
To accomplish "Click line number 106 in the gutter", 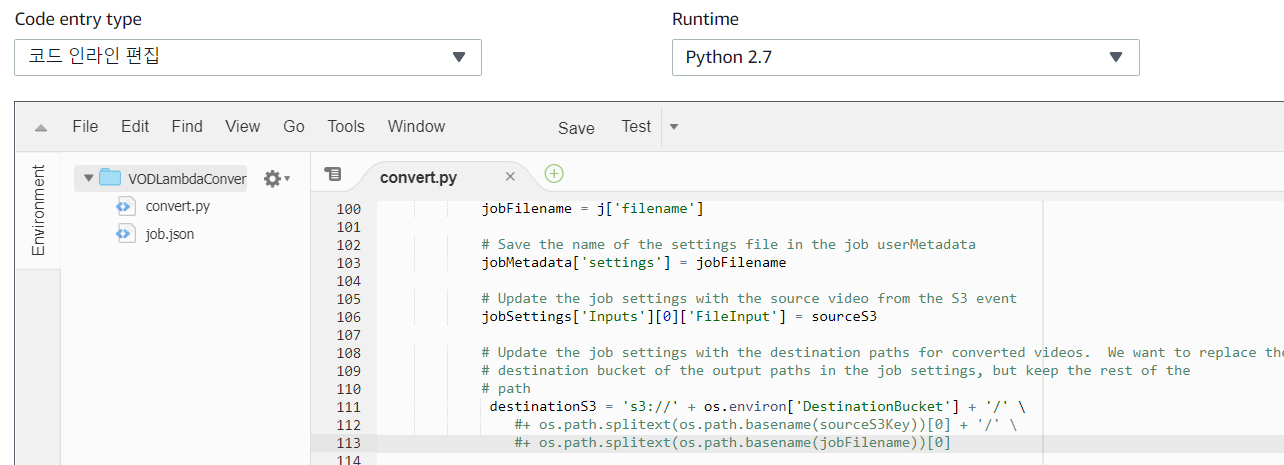I will (x=348, y=317).
